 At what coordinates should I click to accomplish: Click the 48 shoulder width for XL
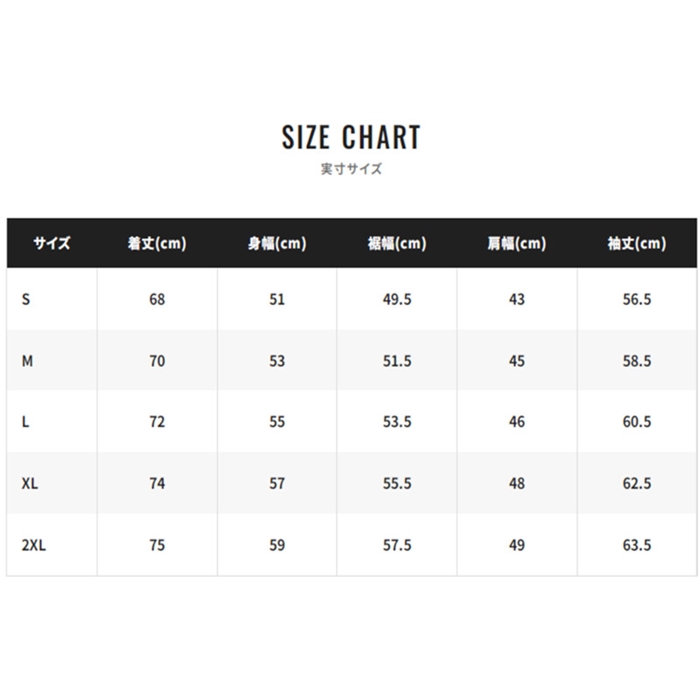click(x=517, y=483)
